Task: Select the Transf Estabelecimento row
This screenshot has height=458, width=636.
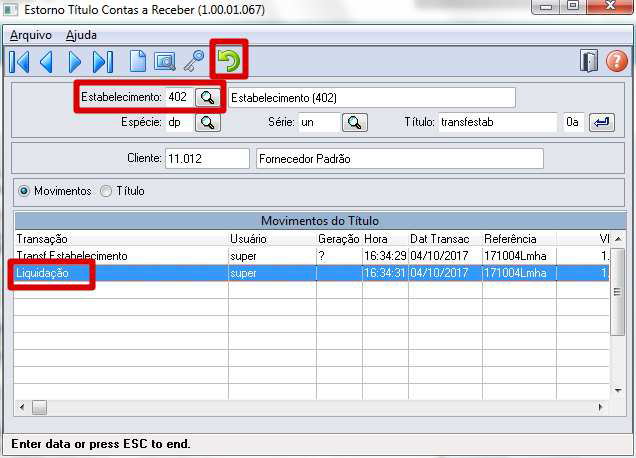Action: coord(312,256)
